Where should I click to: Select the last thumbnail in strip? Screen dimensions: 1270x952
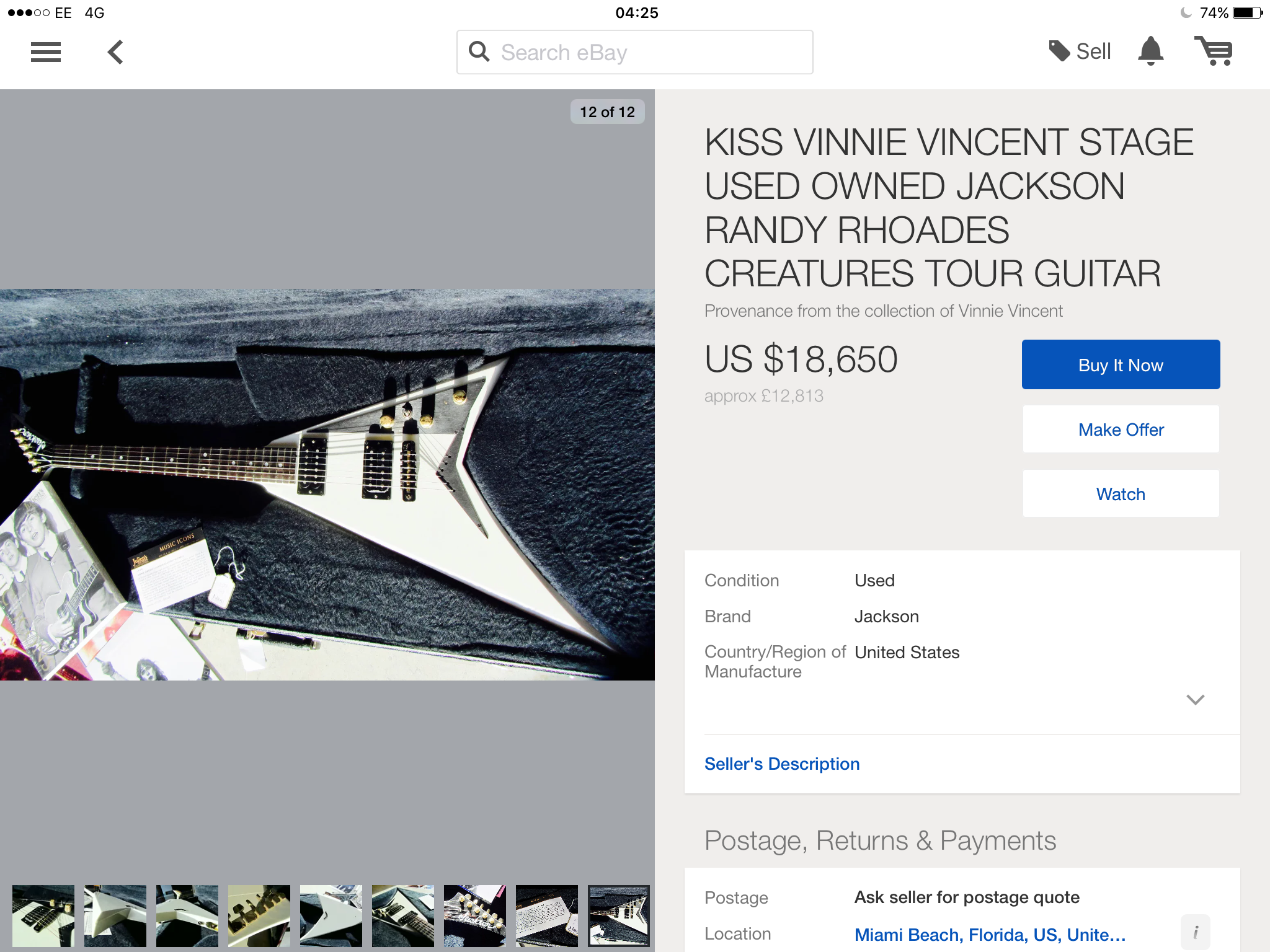pos(619,915)
